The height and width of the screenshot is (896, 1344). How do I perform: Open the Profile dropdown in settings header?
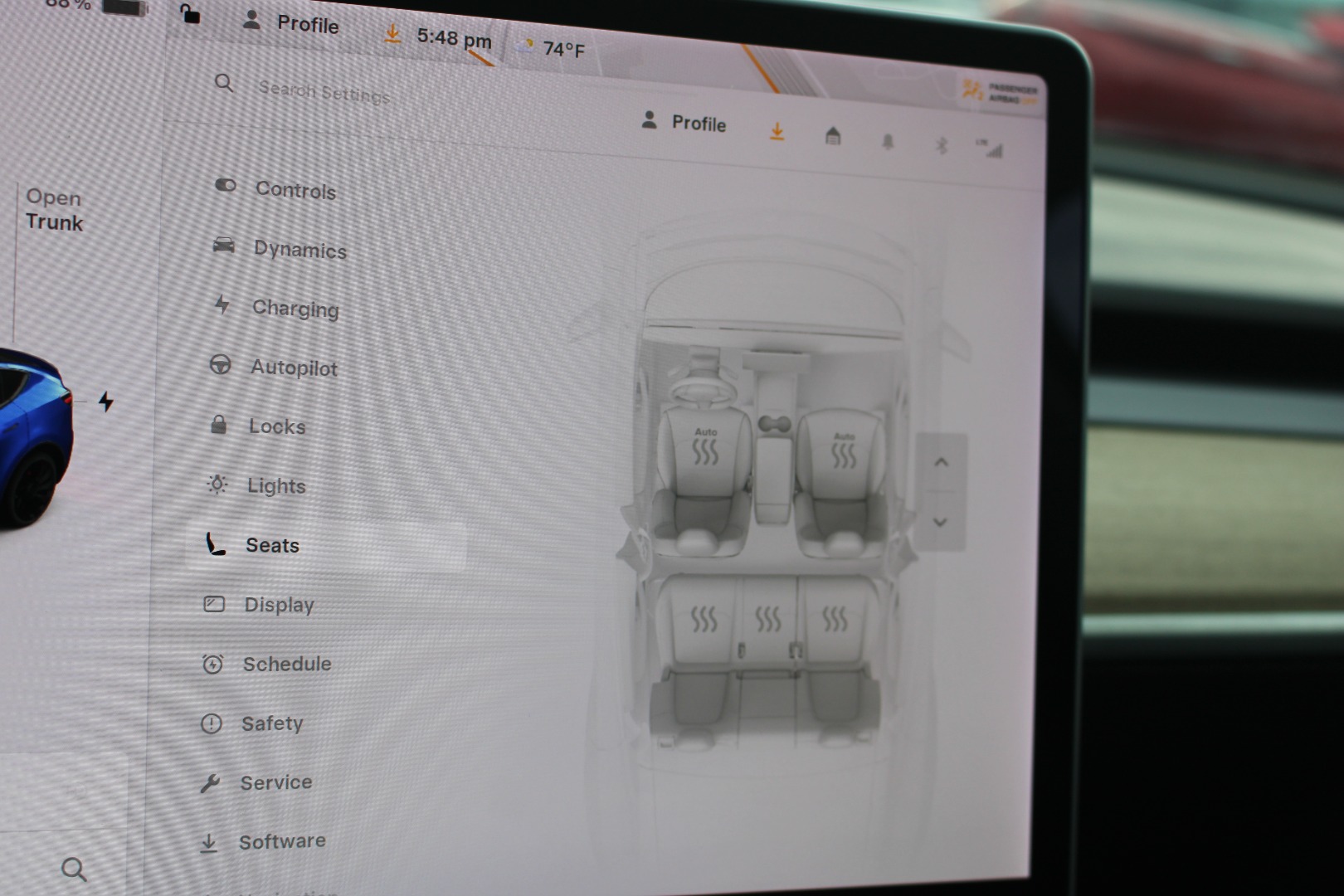point(684,123)
